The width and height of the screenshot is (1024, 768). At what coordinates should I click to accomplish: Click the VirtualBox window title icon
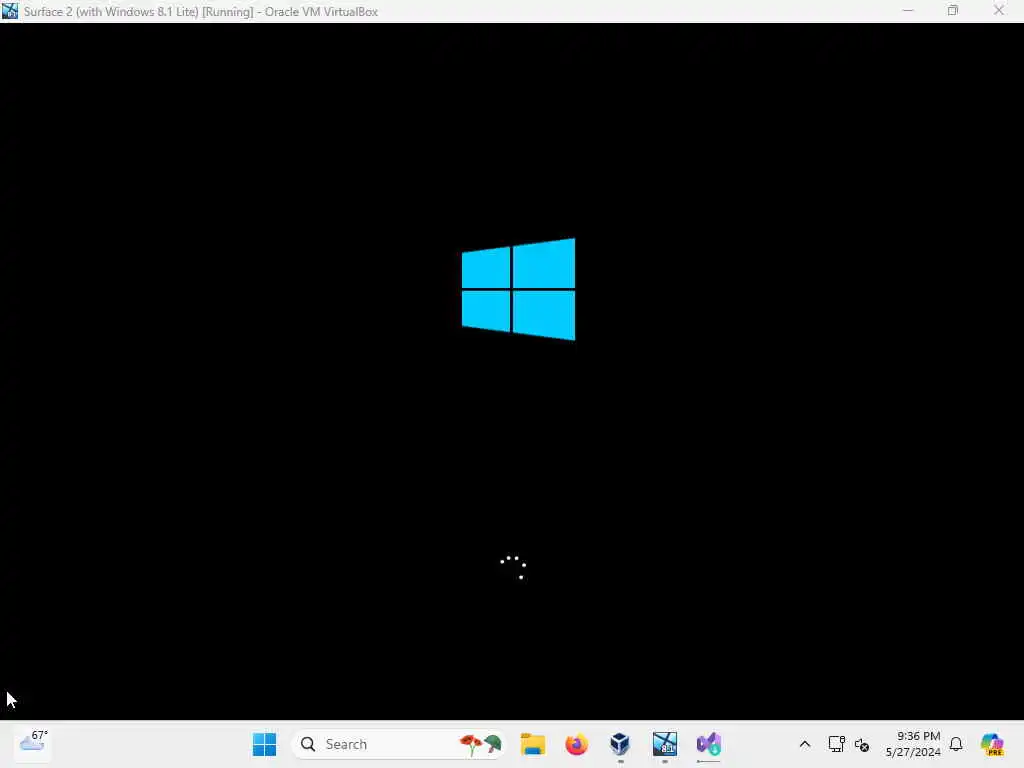click(x=10, y=11)
